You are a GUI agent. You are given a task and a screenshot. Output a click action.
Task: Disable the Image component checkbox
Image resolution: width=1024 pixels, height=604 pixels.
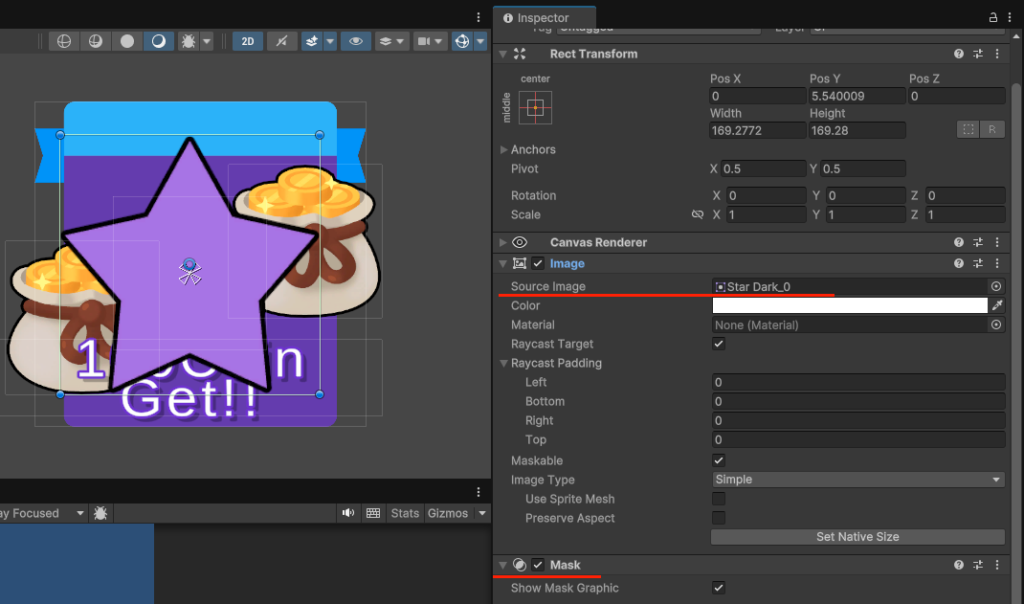[x=537, y=263]
